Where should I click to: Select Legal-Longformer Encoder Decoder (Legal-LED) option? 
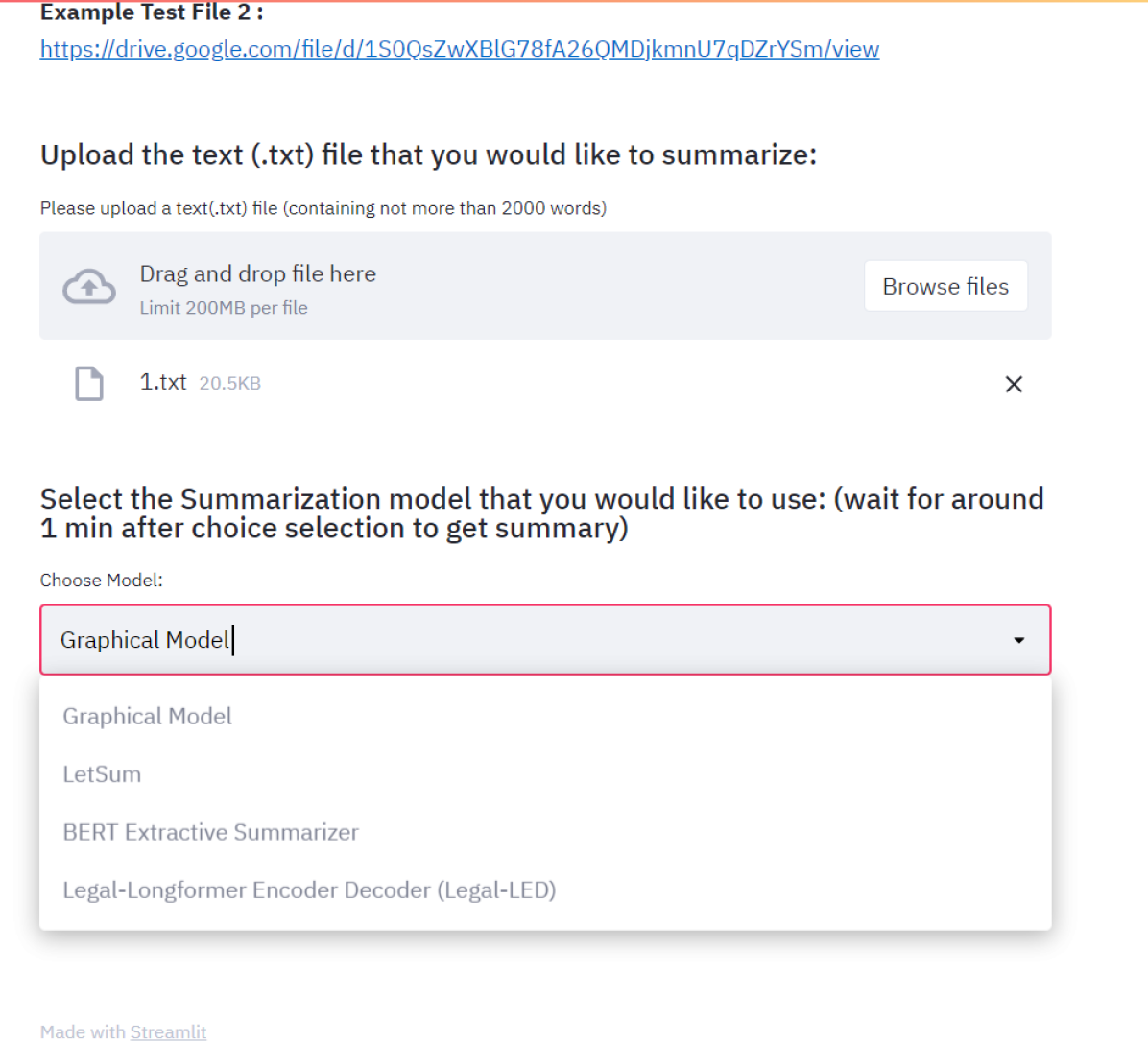tap(309, 889)
